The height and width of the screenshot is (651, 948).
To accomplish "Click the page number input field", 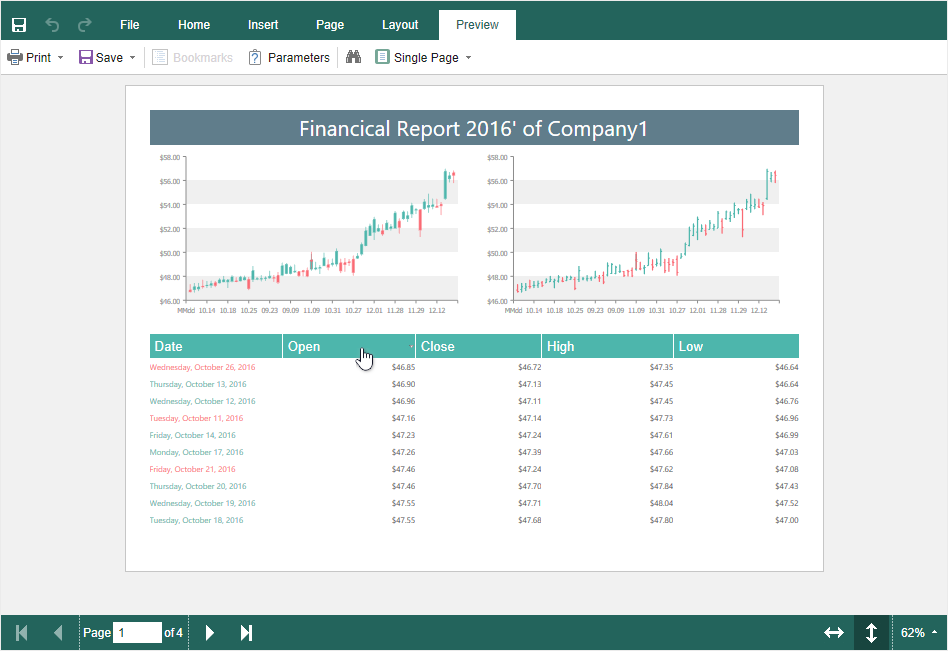I will tap(137, 633).
